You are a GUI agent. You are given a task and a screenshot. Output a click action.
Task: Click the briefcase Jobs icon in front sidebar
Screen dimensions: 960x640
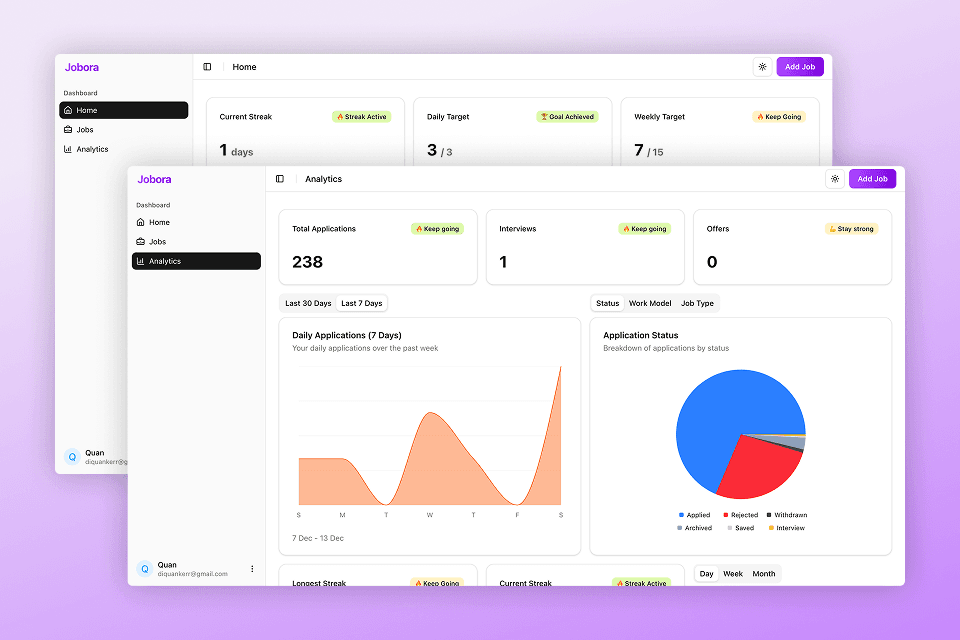pyautogui.click(x=140, y=242)
